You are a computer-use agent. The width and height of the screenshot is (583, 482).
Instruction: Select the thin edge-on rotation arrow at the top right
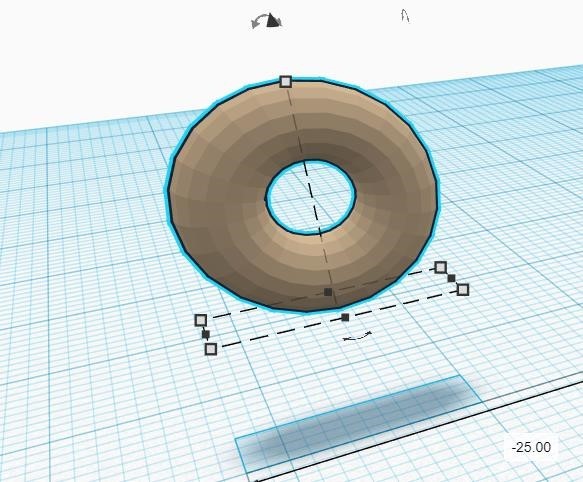pos(405,16)
